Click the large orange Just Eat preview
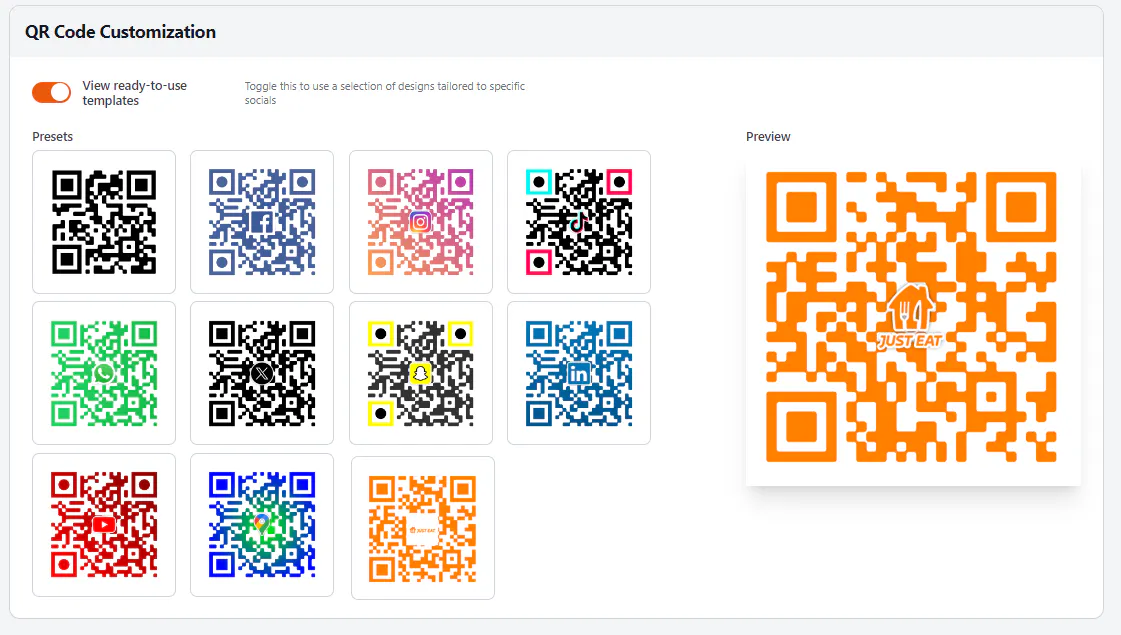Screen dimensions: 1121x635 click(912, 318)
